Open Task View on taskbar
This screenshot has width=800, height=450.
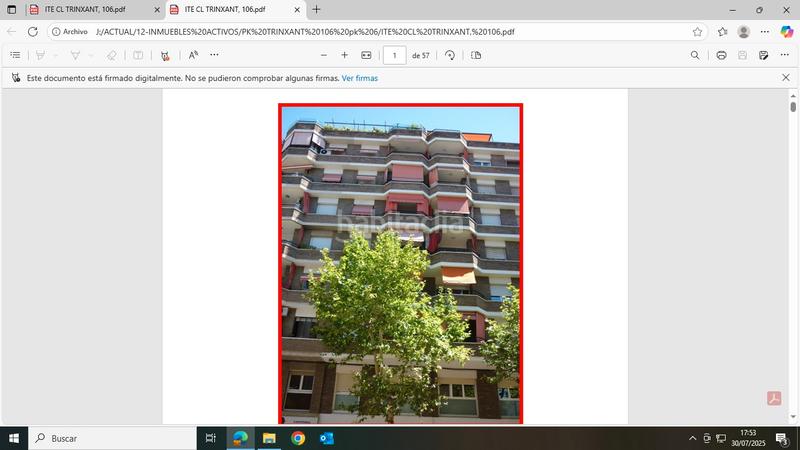(210, 438)
